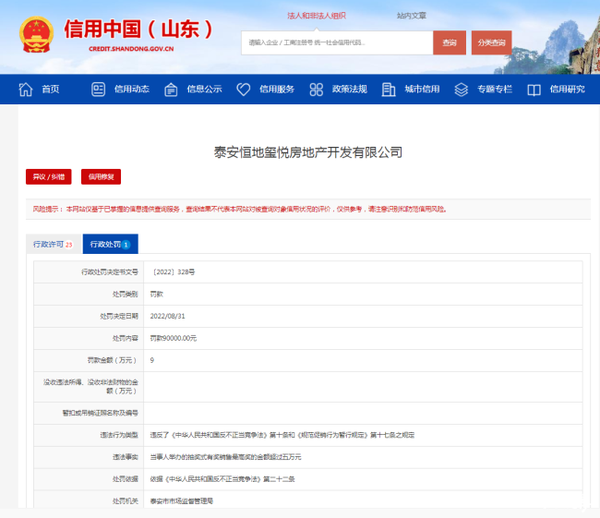600x518 pixels.
Task: Click the 信用服务 heart icon
Action: click(243, 90)
